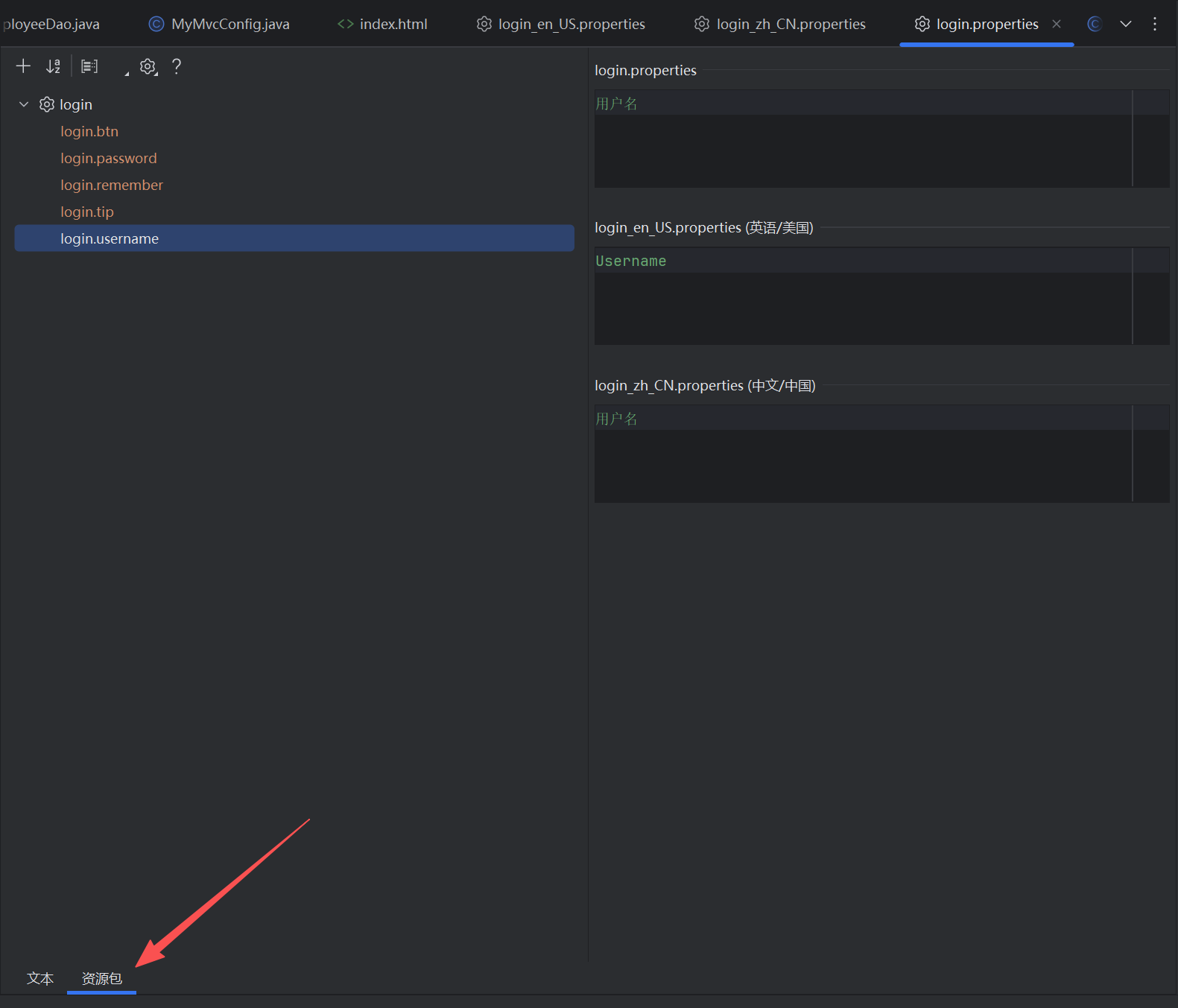
Task: Add a new property with the plus icon
Action: (x=23, y=66)
